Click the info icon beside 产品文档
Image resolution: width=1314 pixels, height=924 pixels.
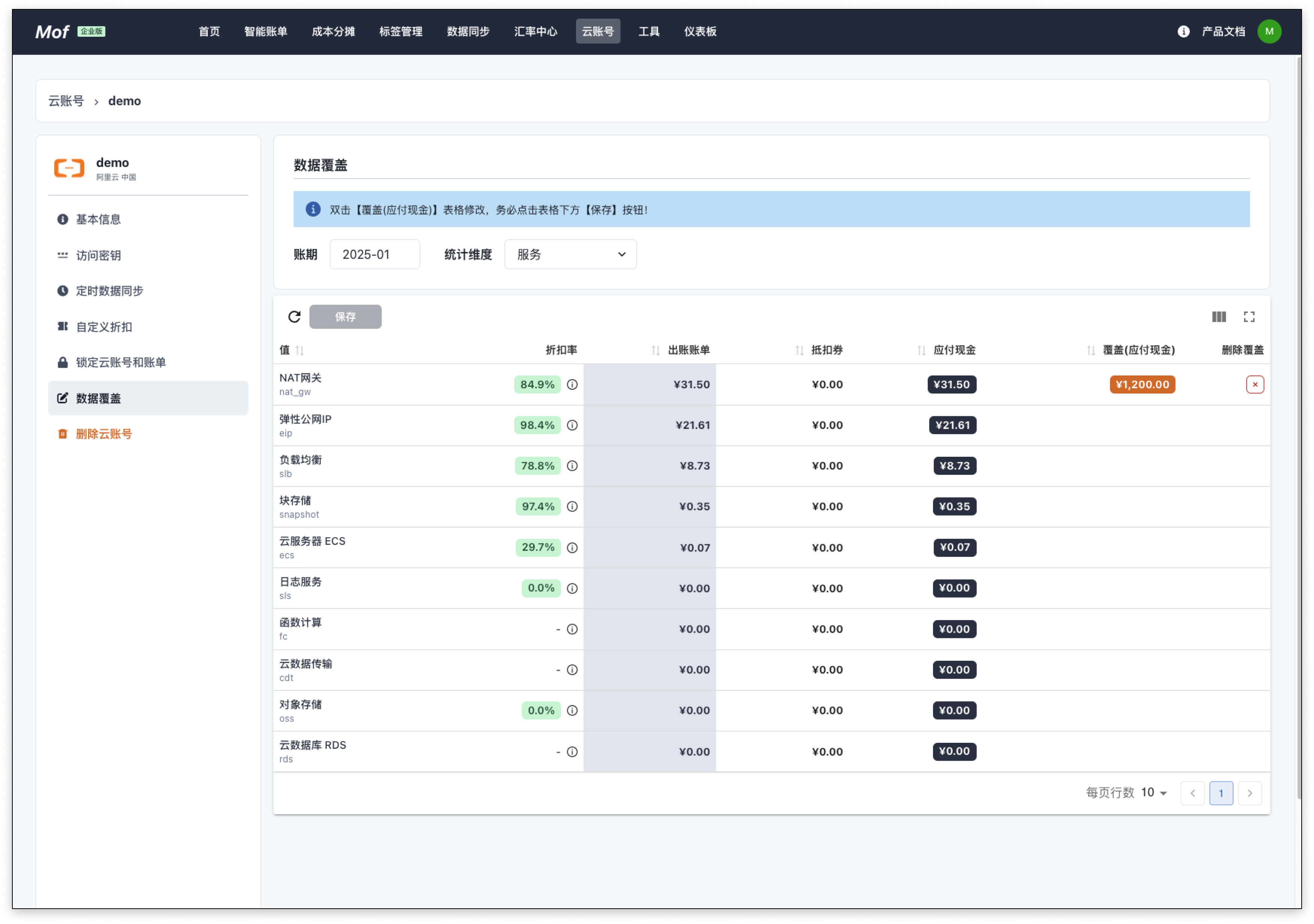click(1183, 31)
